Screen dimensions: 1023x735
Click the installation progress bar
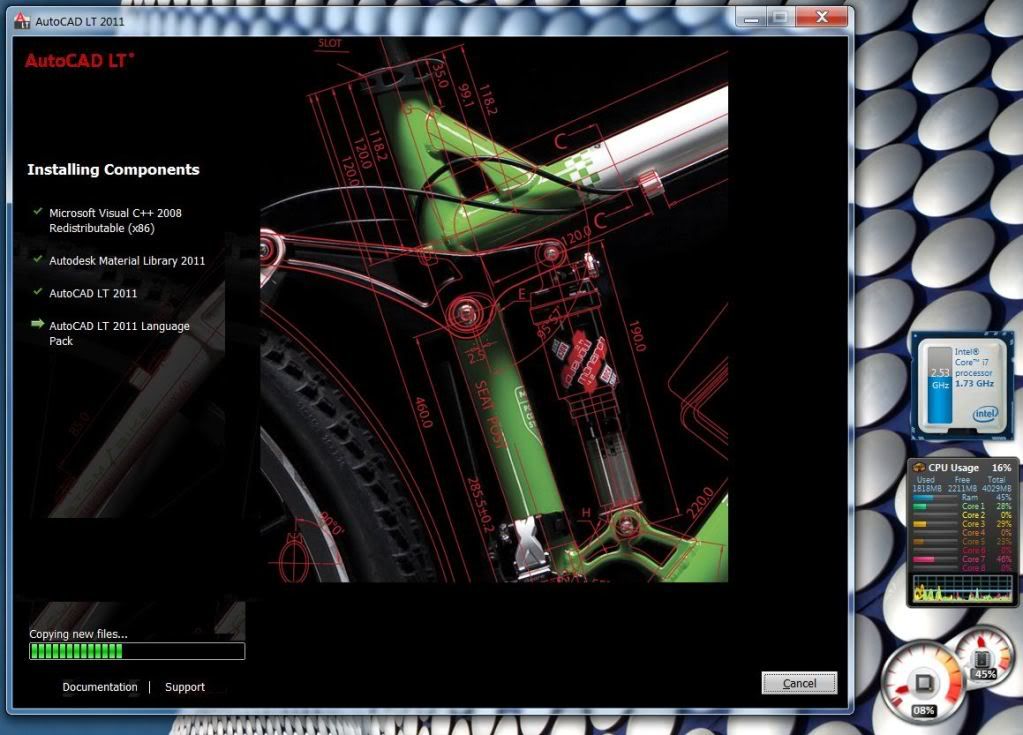[137, 651]
